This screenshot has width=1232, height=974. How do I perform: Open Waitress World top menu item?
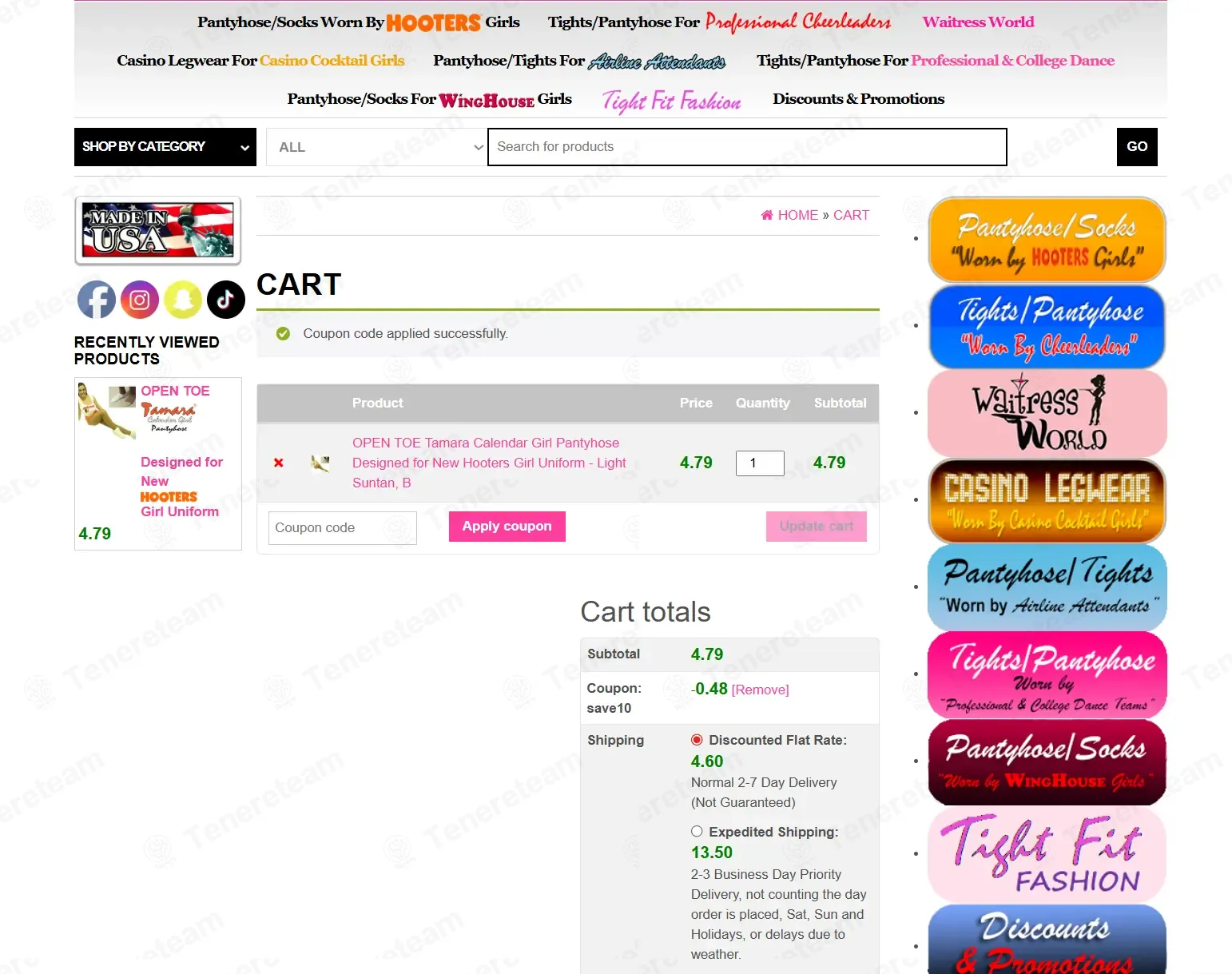pos(978,22)
